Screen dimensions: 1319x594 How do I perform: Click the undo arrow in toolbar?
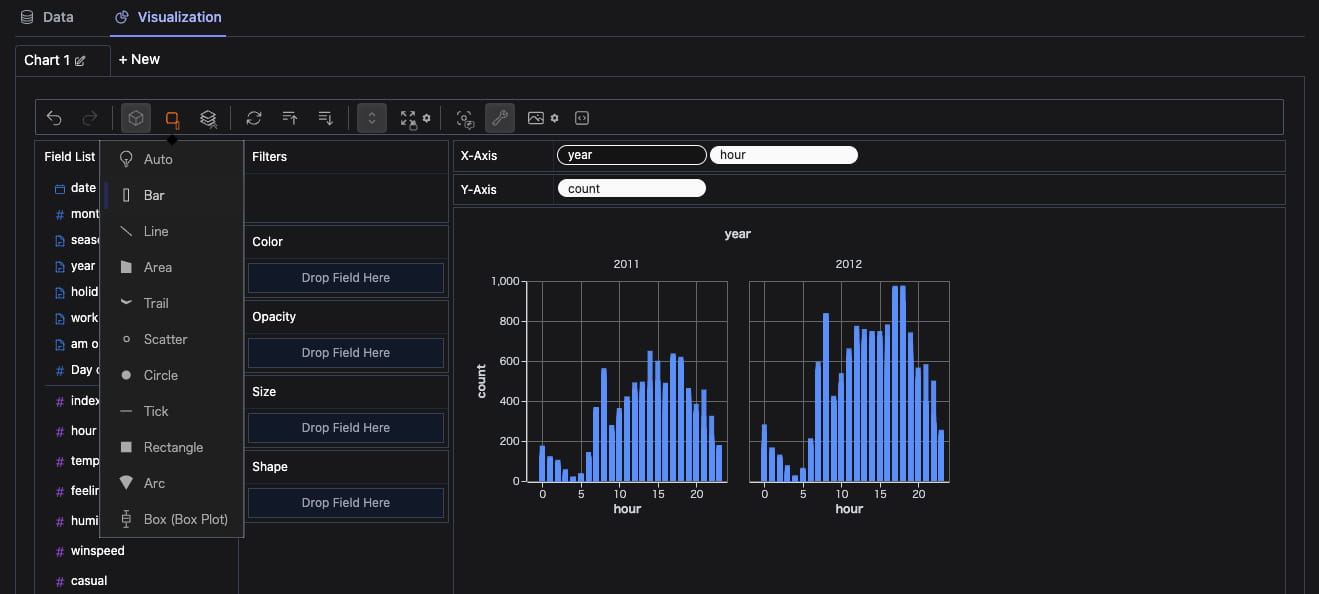pyautogui.click(x=54, y=118)
